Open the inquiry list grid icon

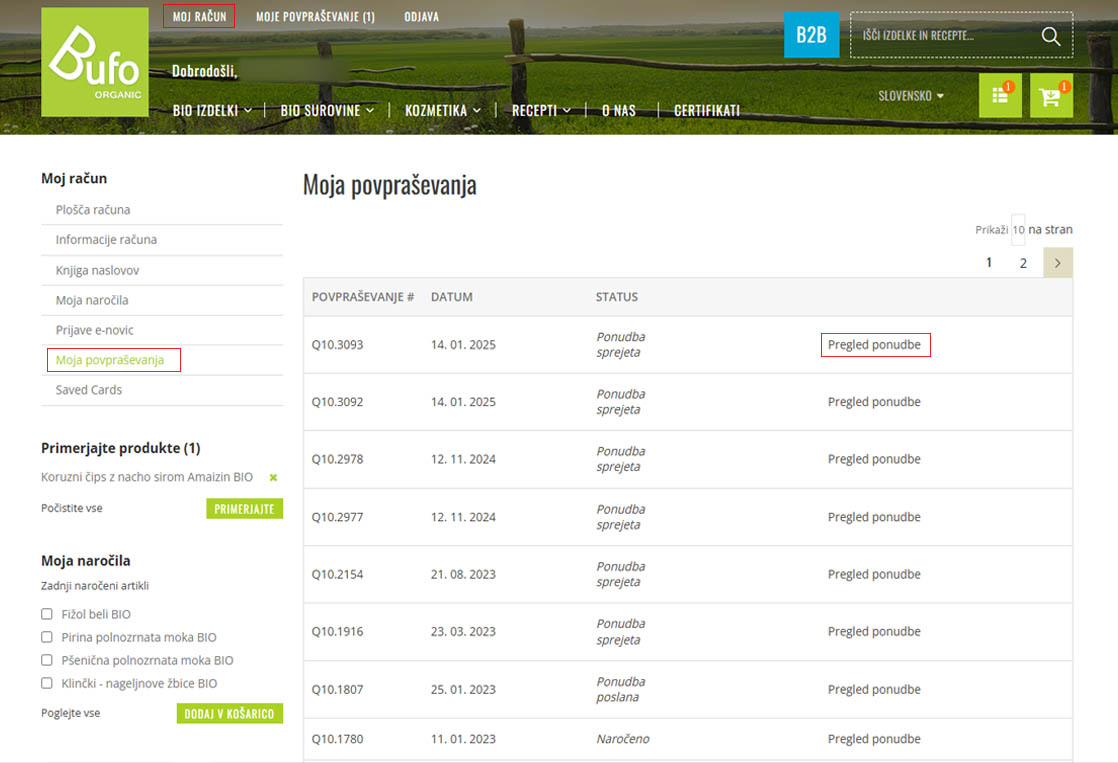click(x=999, y=97)
